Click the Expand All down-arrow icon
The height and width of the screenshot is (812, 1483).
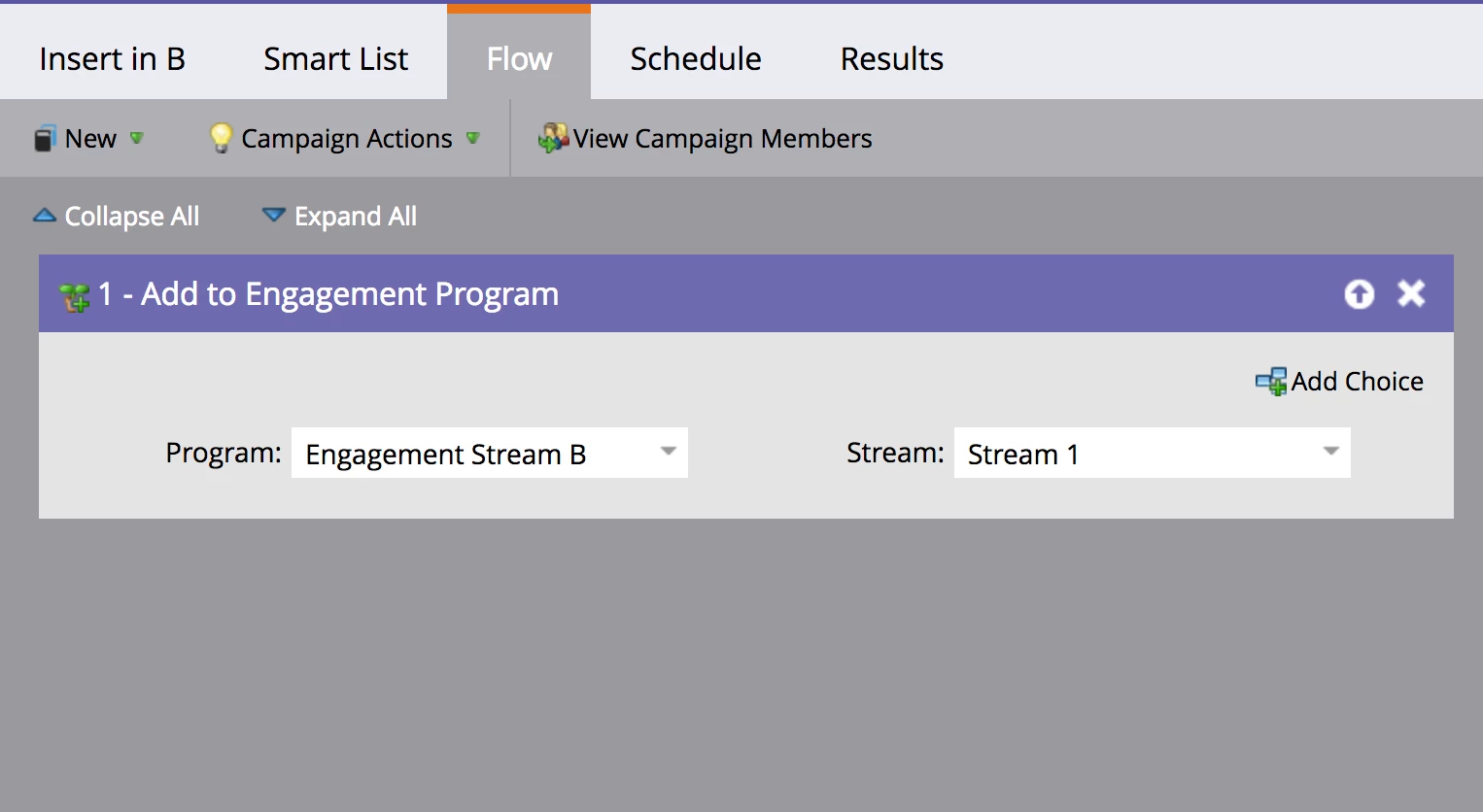[274, 216]
